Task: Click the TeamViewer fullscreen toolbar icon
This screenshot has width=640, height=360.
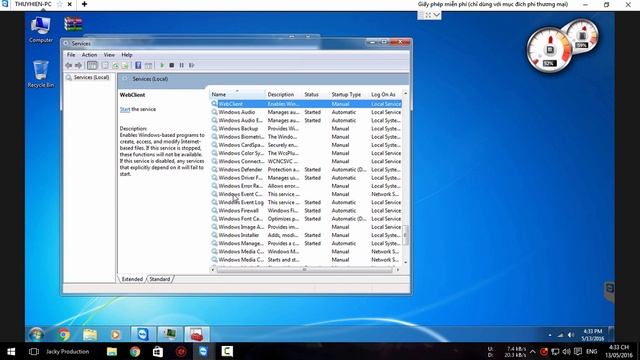Action: click(x=428, y=15)
